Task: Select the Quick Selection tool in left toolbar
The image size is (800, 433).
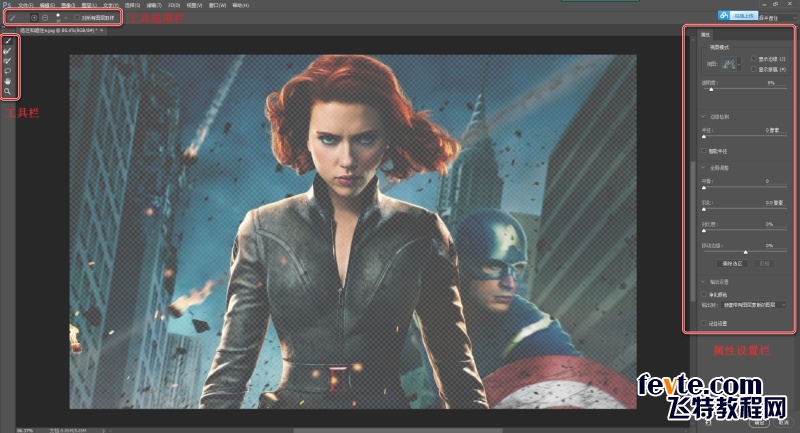Action: [x=8, y=41]
